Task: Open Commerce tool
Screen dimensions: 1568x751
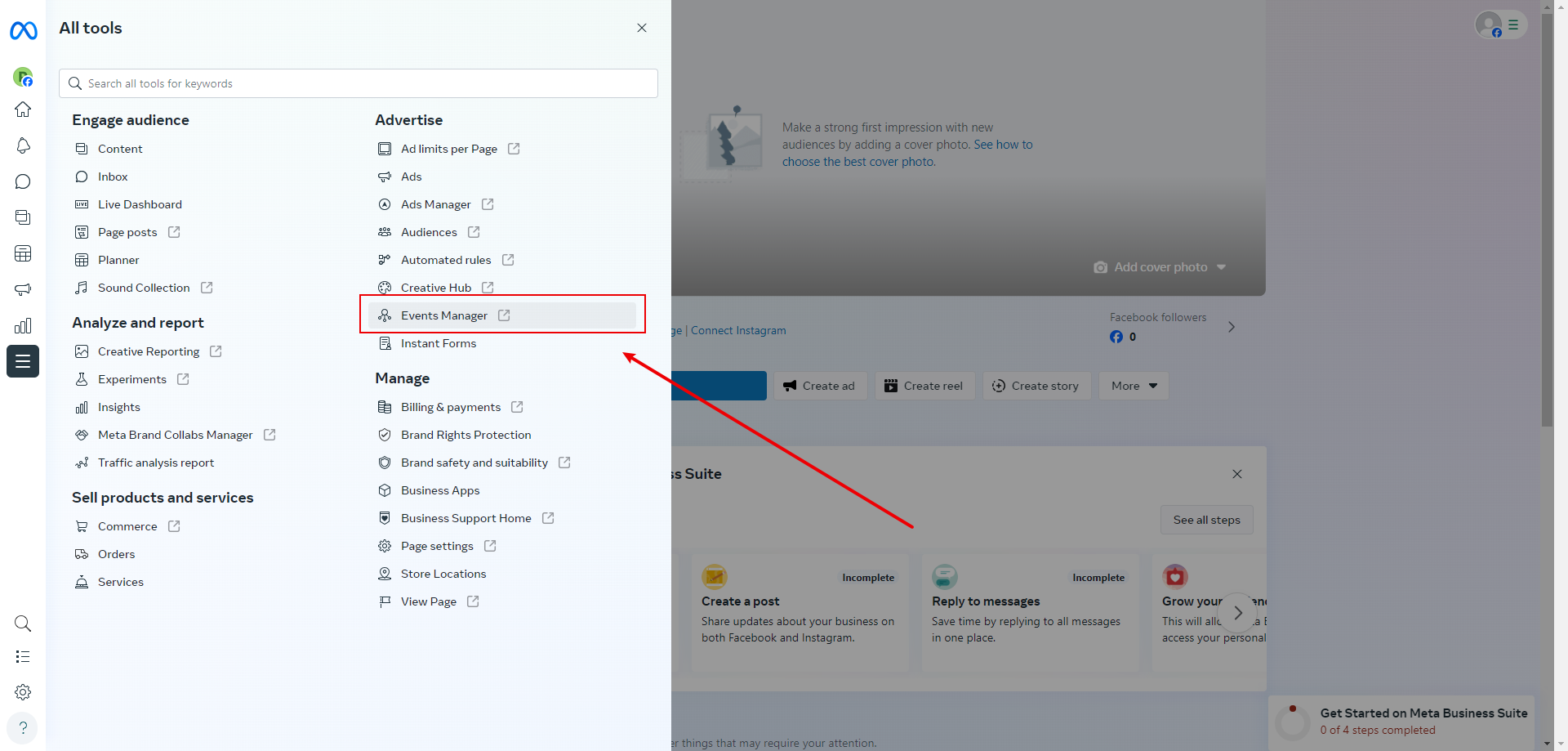Action: (x=127, y=526)
